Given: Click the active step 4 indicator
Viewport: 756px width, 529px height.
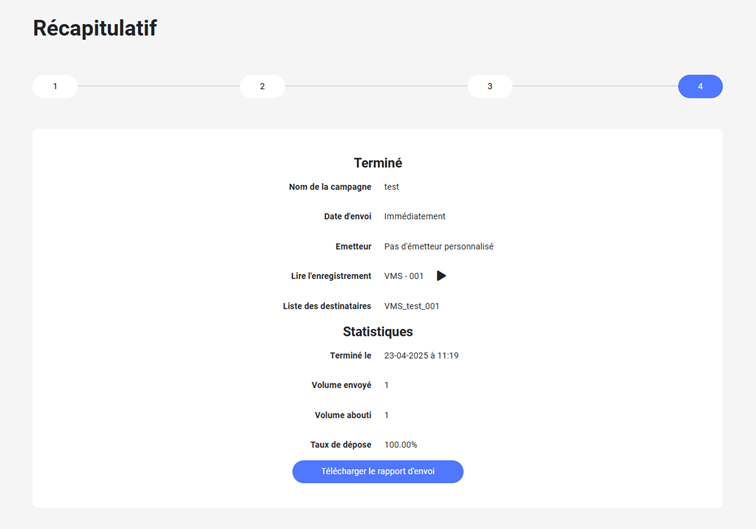Looking at the screenshot, I should [x=700, y=87].
